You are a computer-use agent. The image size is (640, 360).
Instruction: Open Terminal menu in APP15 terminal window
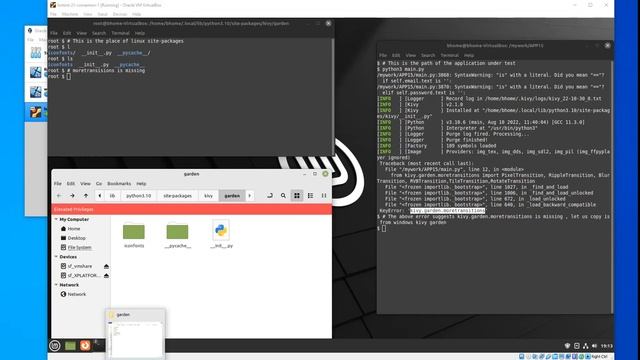(x=449, y=56)
